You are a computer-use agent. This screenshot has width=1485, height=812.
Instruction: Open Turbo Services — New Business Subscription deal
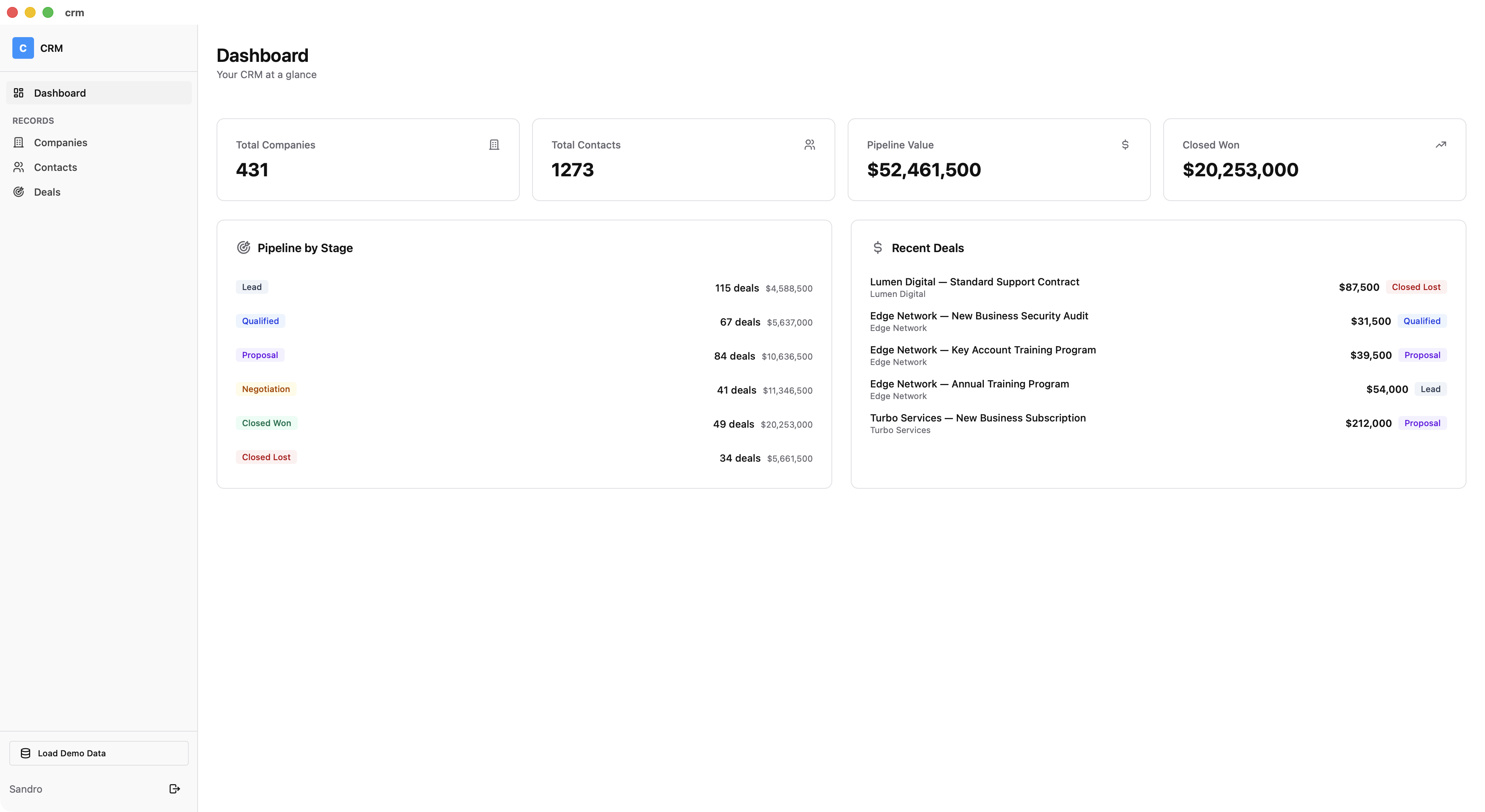click(x=977, y=418)
